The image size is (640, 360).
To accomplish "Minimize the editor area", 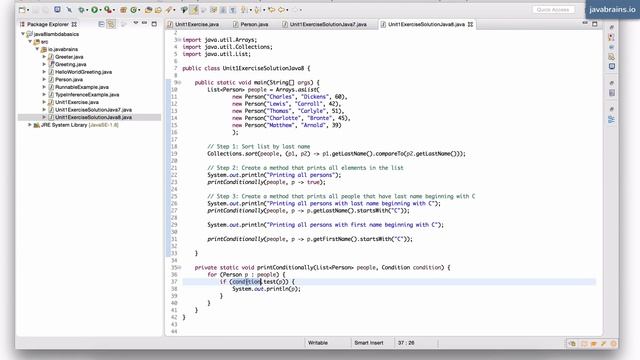I will [x=585, y=23].
